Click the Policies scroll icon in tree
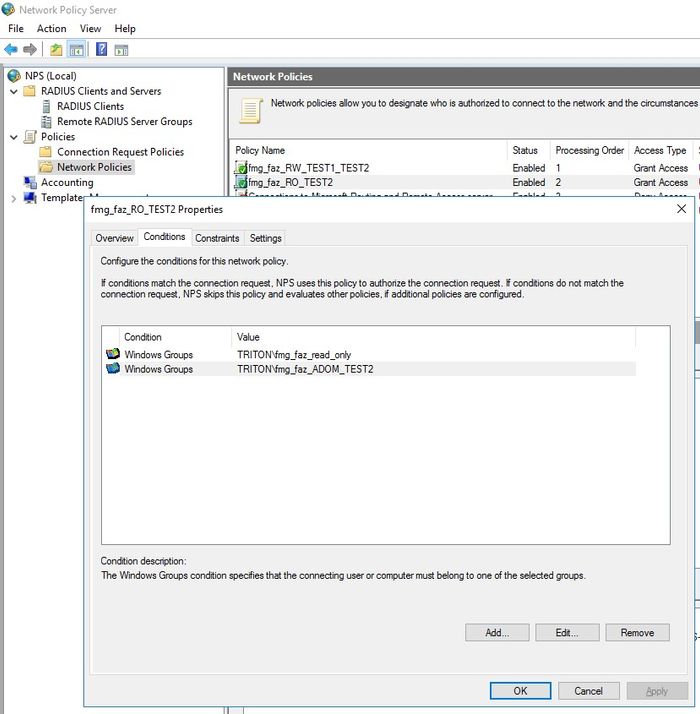Viewport: 700px width, 714px height. (30, 136)
